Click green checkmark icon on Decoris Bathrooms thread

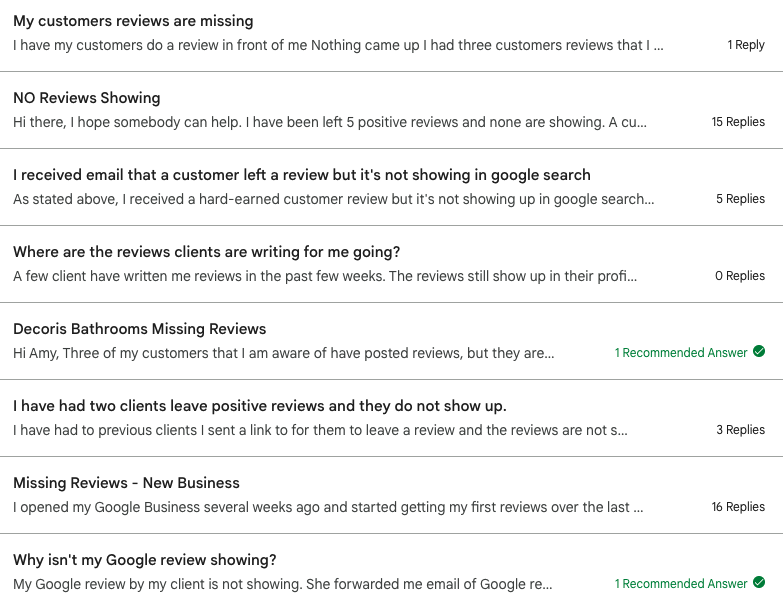pyautogui.click(x=759, y=351)
